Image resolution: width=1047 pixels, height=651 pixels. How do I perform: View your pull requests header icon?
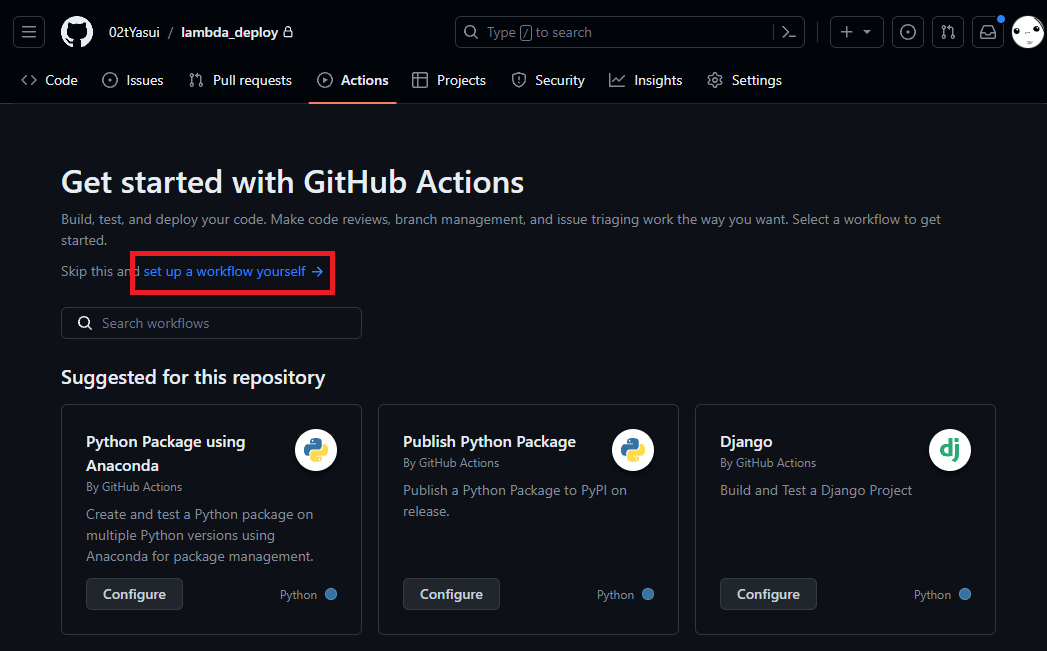tap(948, 32)
